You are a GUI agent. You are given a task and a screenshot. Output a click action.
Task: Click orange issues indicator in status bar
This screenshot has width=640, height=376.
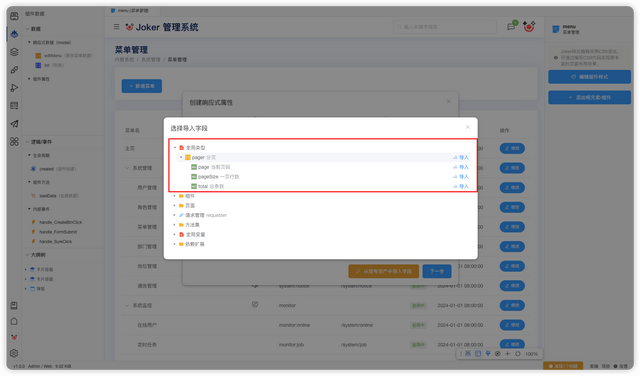tap(563, 366)
